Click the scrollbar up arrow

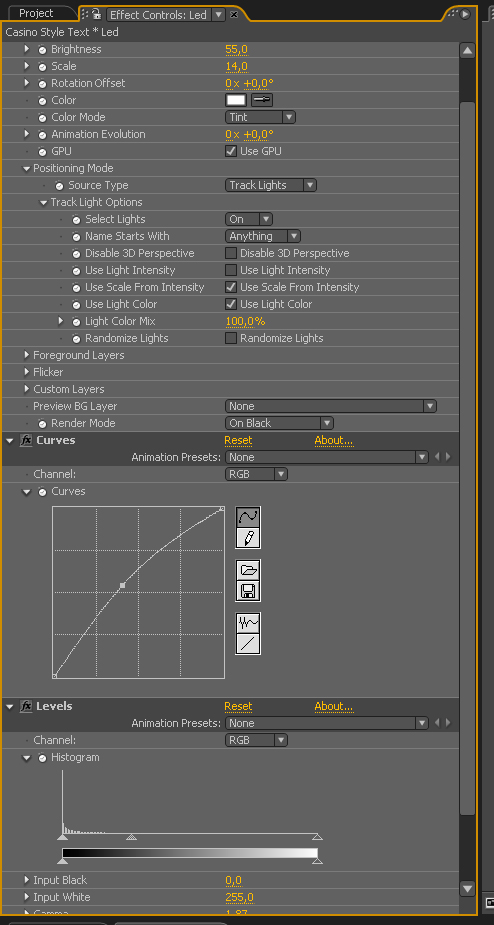[467, 51]
